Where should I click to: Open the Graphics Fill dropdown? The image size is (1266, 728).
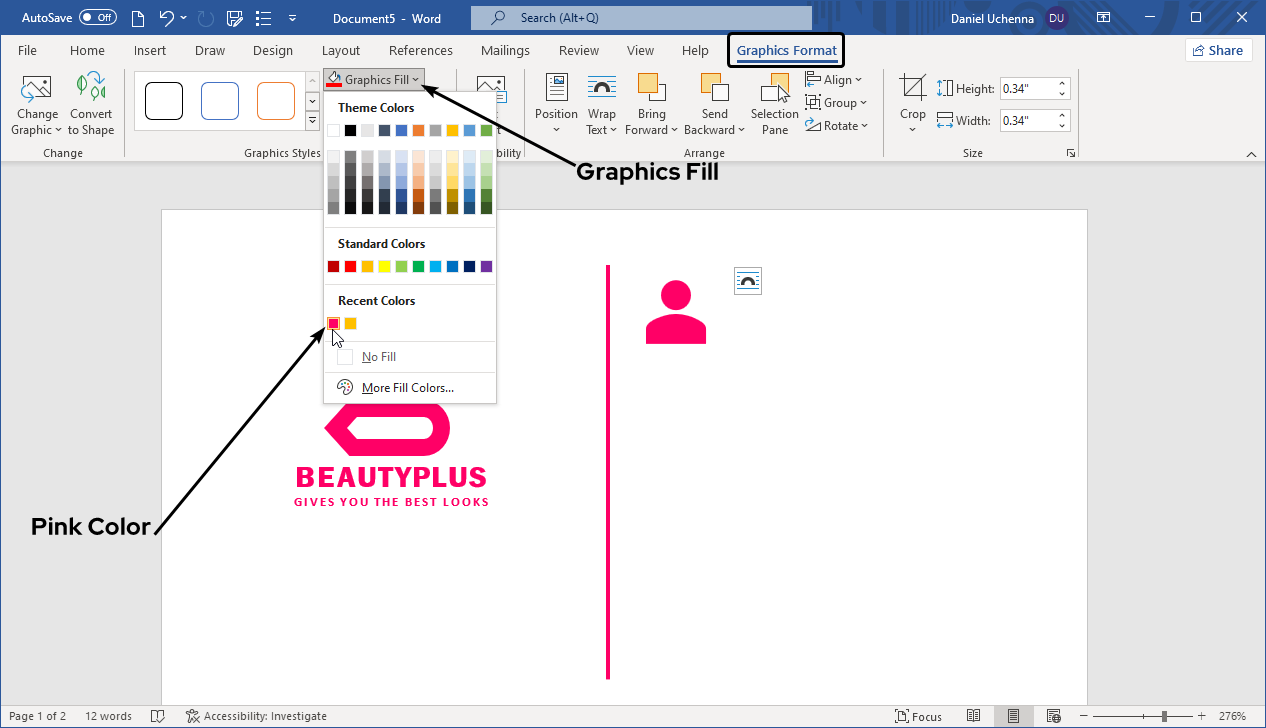(375, 80)
